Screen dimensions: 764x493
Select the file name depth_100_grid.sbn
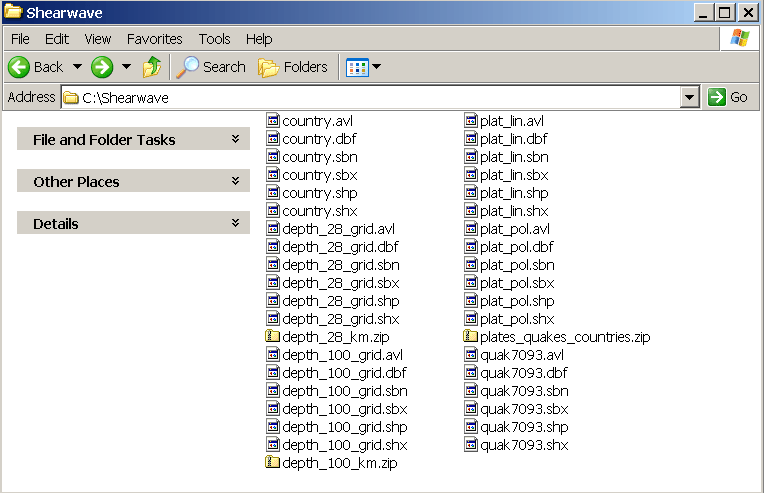pyautogui.click(x=345, y=391)
